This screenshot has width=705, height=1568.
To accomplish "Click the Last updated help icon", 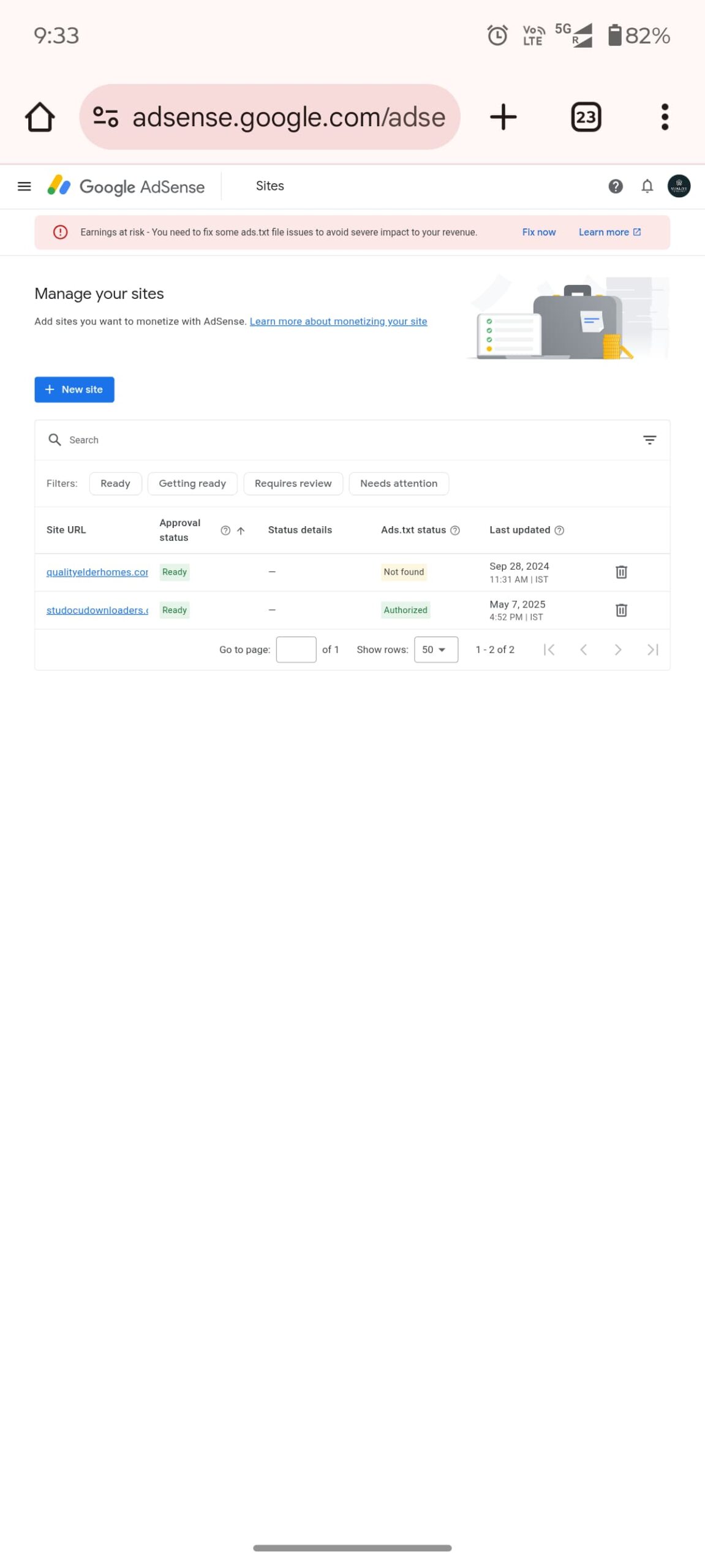I will coord(559,530).
